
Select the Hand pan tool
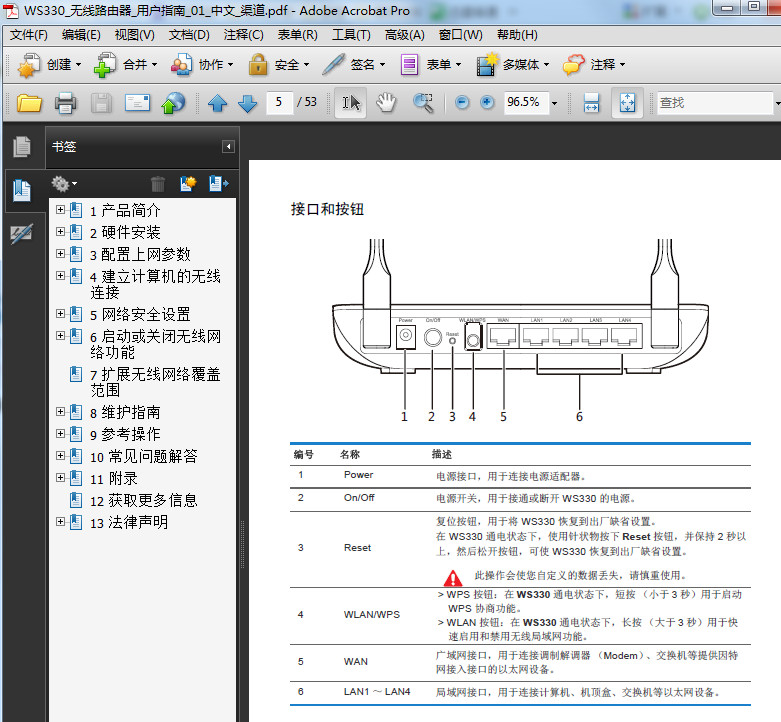[x=386, y=103]
